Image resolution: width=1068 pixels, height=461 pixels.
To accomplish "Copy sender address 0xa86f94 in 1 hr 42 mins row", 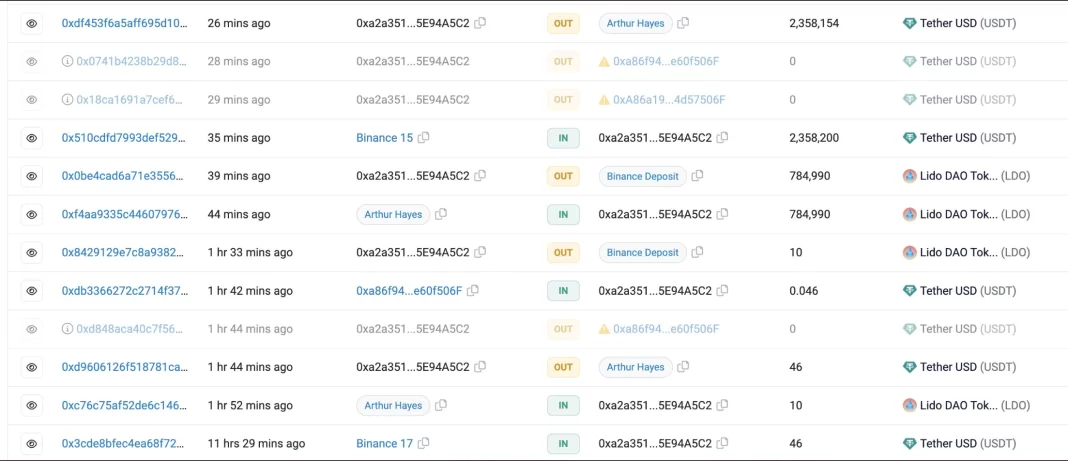I will 473,291.
